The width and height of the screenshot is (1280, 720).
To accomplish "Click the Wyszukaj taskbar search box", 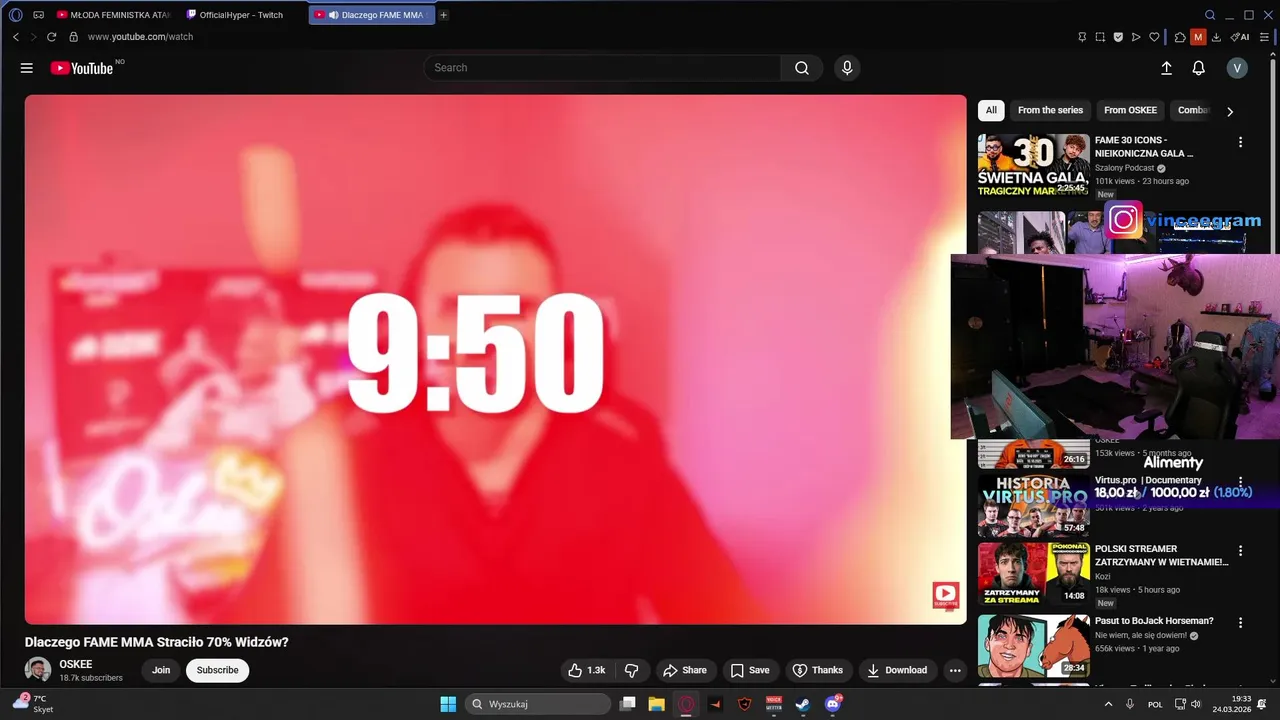I will point(538,704).
